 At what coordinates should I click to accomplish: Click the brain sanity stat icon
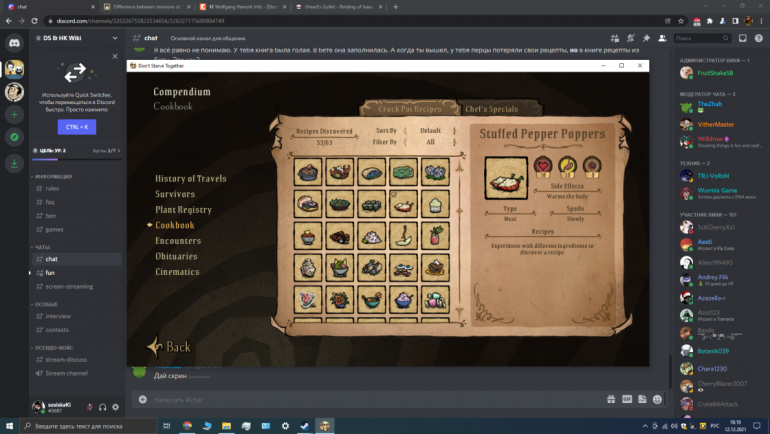pyautogui.click(x=592, y=166)
